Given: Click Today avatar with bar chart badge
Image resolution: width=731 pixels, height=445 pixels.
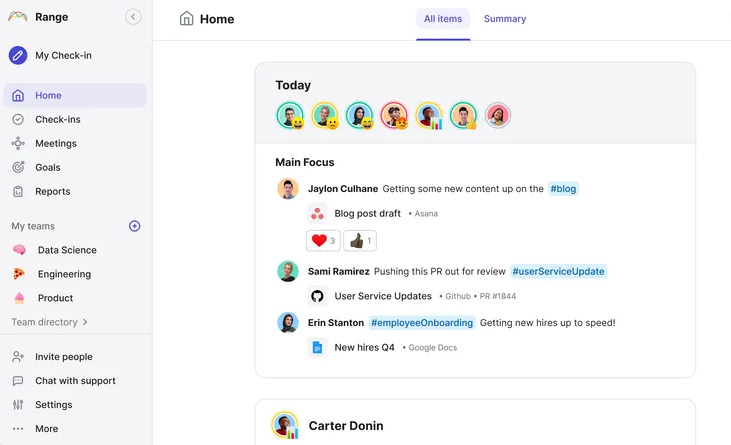Looking at the screenshot, I should (428, 115).
